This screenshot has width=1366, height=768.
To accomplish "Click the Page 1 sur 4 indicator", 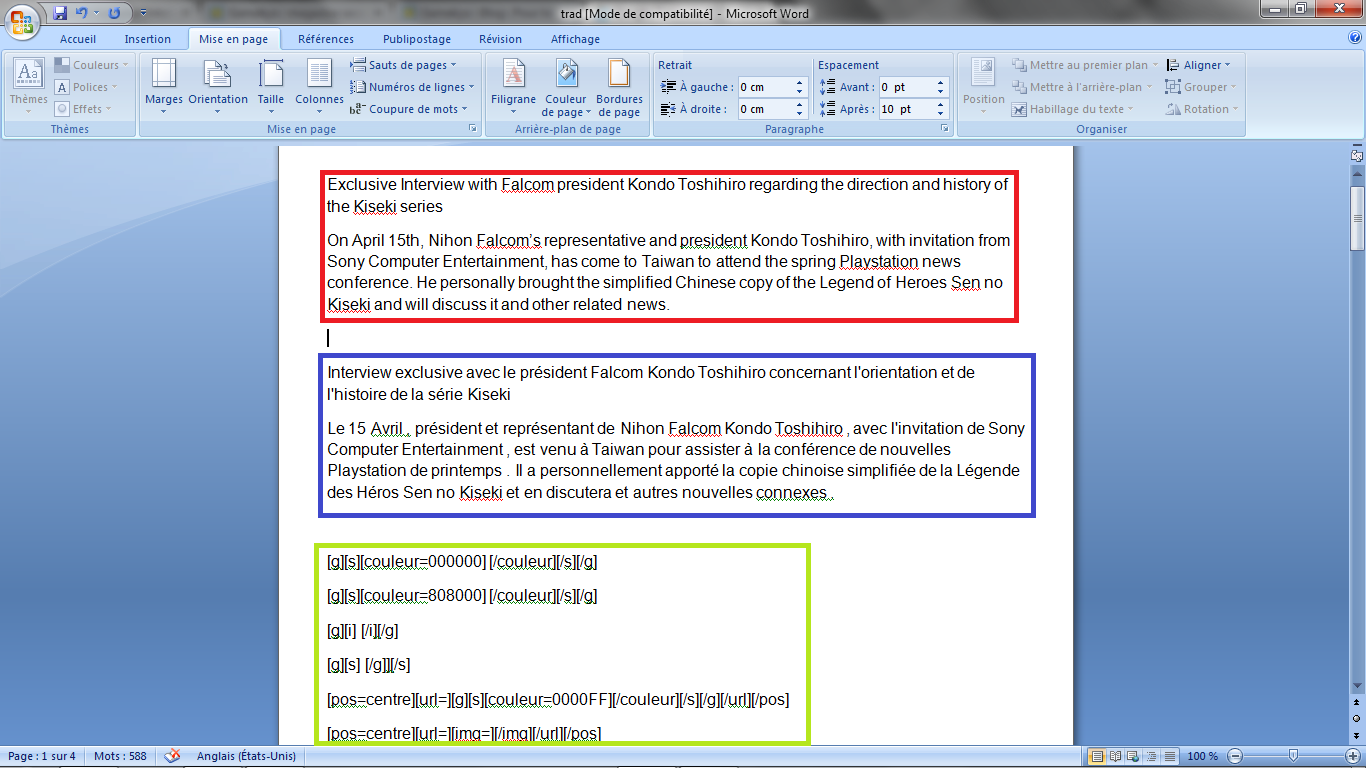I will click(42, 756).
